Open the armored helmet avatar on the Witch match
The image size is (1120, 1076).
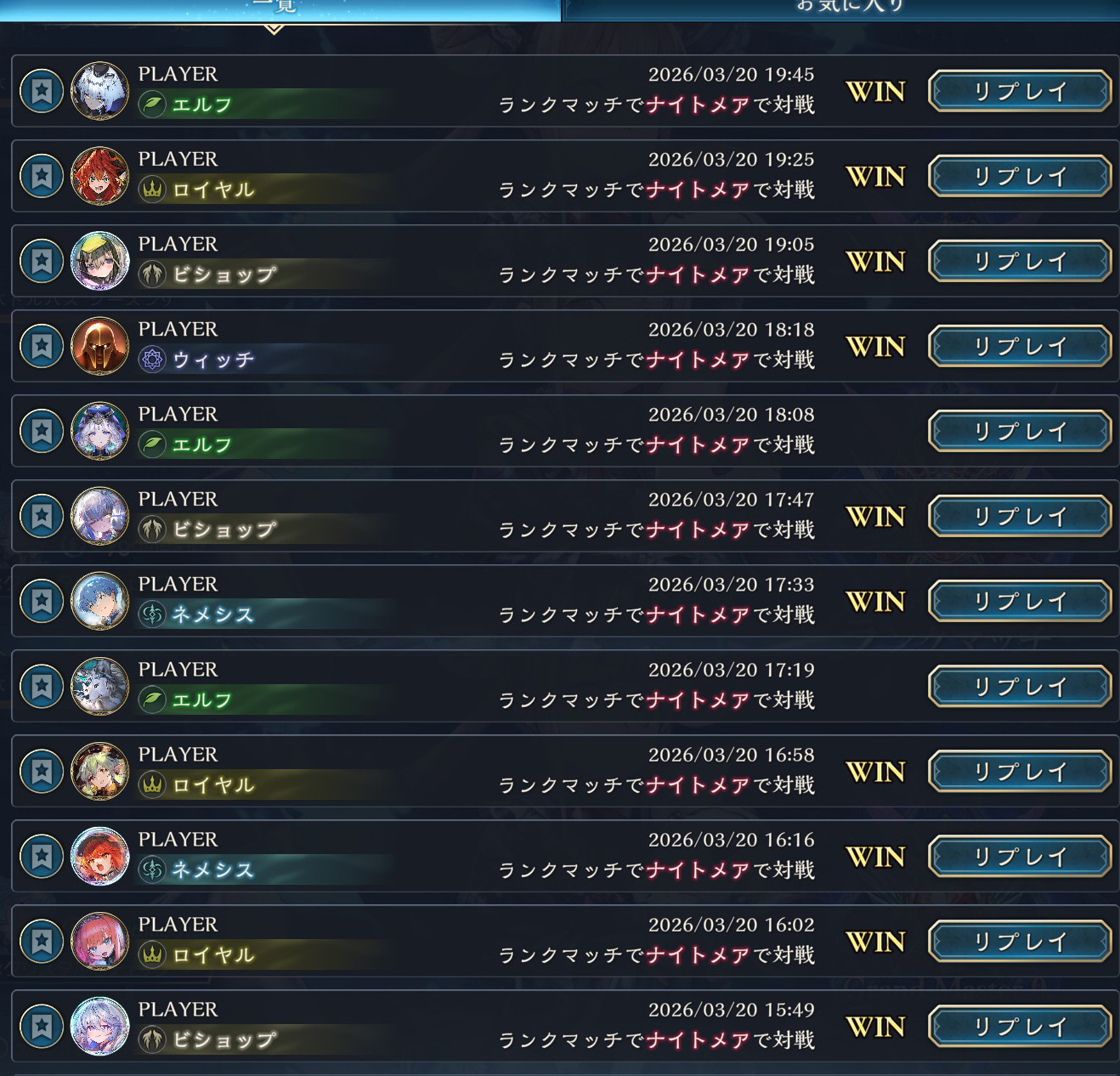[x=100, y=346]
